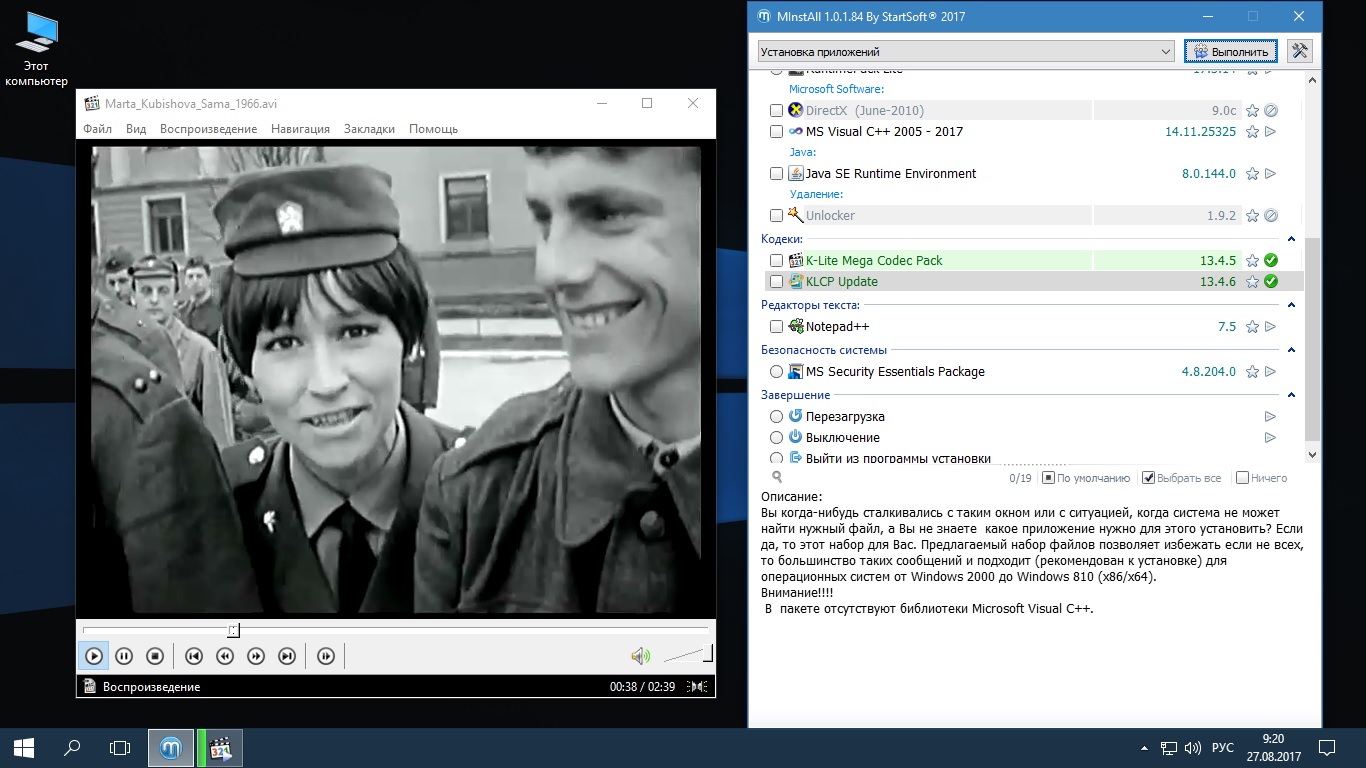Skip to the next file in the player
Viewport: 1366px width, 768px height.
pos(287,656)
